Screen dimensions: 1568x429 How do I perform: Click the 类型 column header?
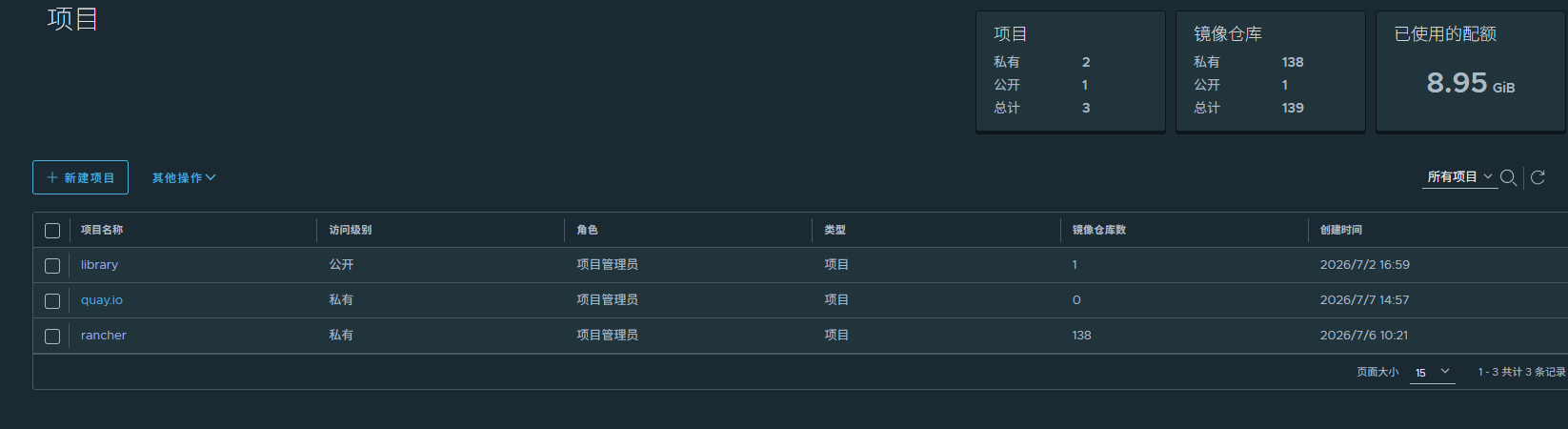pyautogui.click(x=834, y=230)
